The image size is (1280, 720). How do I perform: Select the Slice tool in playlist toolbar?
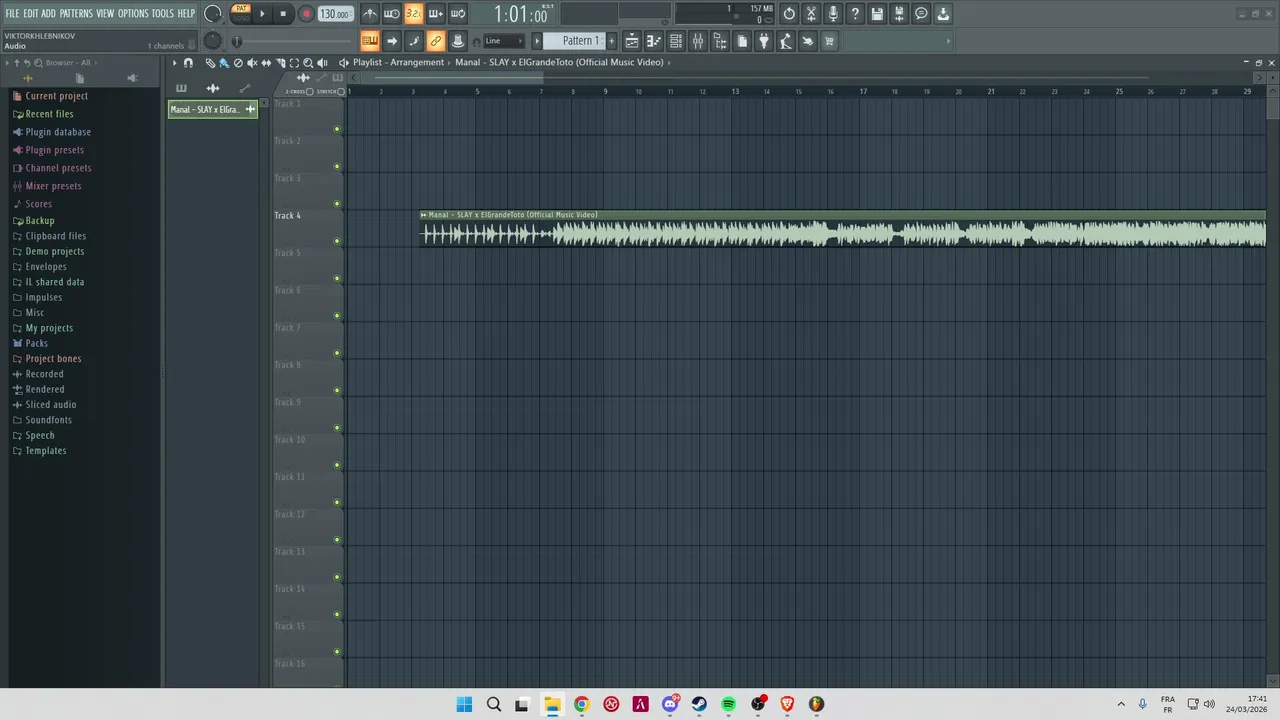pos(280,62)
